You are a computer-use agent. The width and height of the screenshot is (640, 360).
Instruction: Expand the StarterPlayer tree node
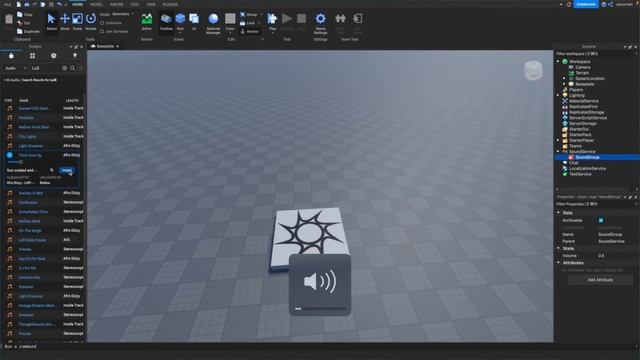click(x=558, y=140)
